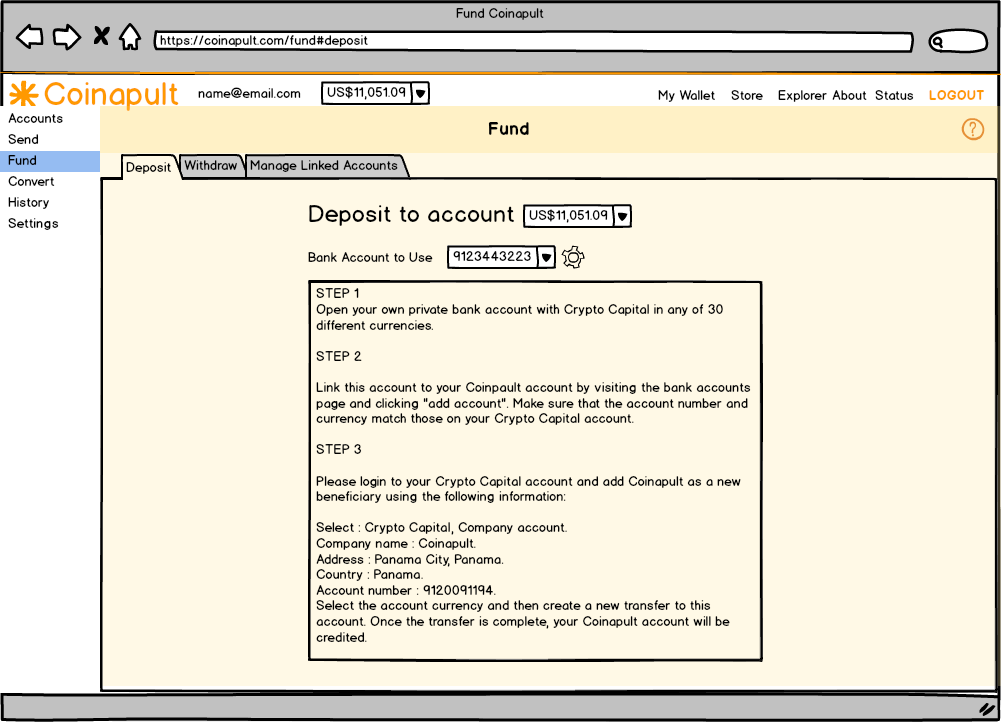The height and width of the screenshot is (722, 1001).
Task: Go to browser home icon
Action: pyautogui.click(x=130, y=38)
